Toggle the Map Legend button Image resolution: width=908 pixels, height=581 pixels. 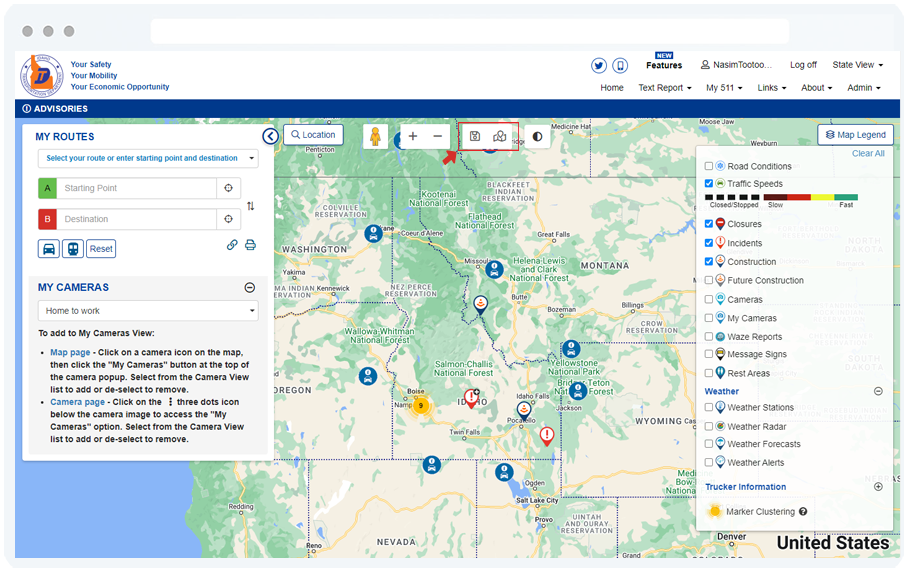pos(855,135)
